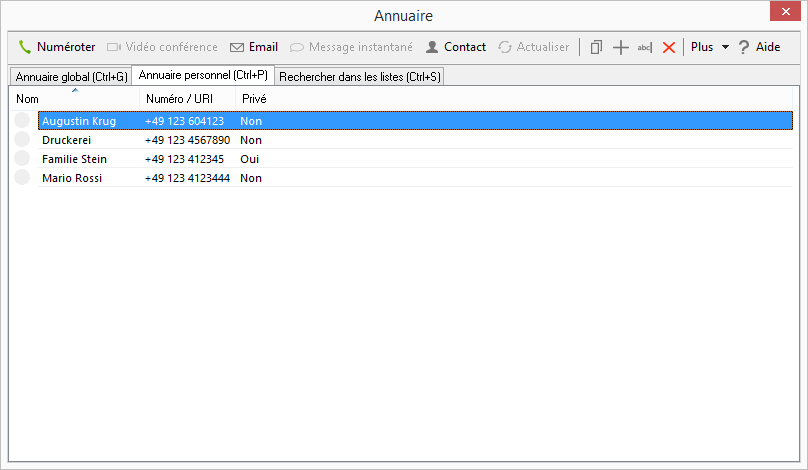Select the Annuaire personnel tab
The image size is (808, 470).
(x=203, y=76)
